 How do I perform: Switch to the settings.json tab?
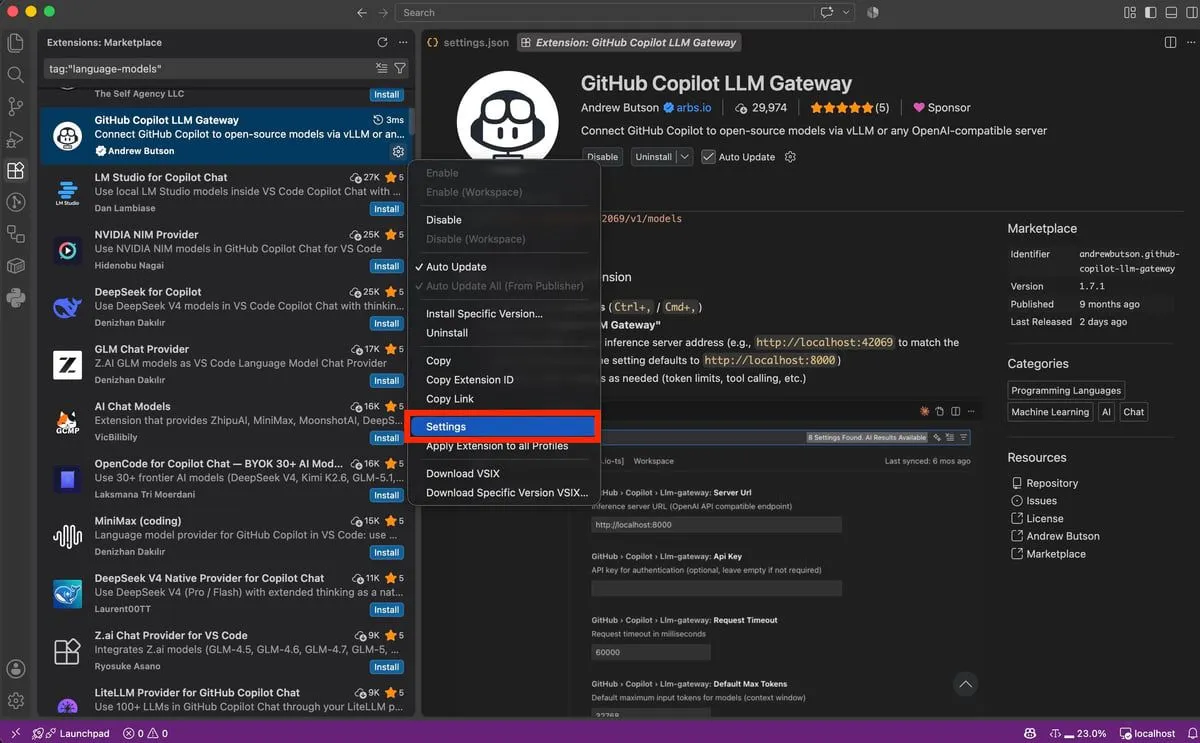coord(469,43)
